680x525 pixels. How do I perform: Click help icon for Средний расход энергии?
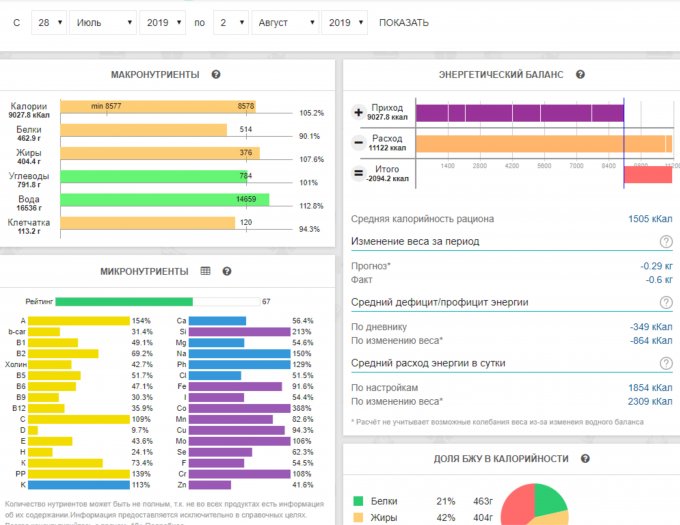pyautogui.click(x=666, y=364)
